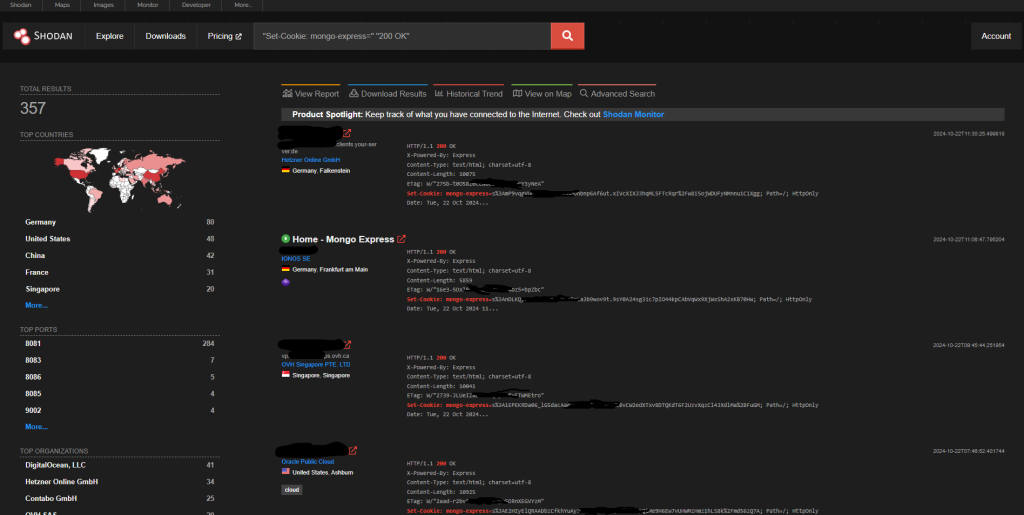Open the Downloads menu item
The width and height of the screenshot is (1024, 515).
click(165, 37)
